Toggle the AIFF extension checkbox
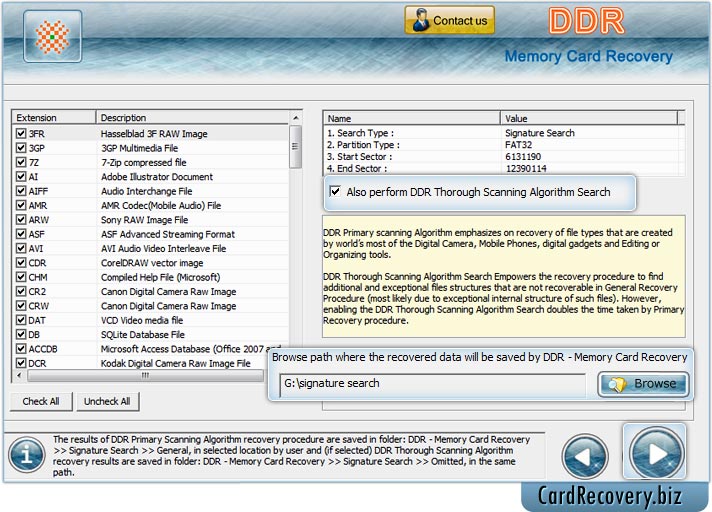 tap(21, 191)
